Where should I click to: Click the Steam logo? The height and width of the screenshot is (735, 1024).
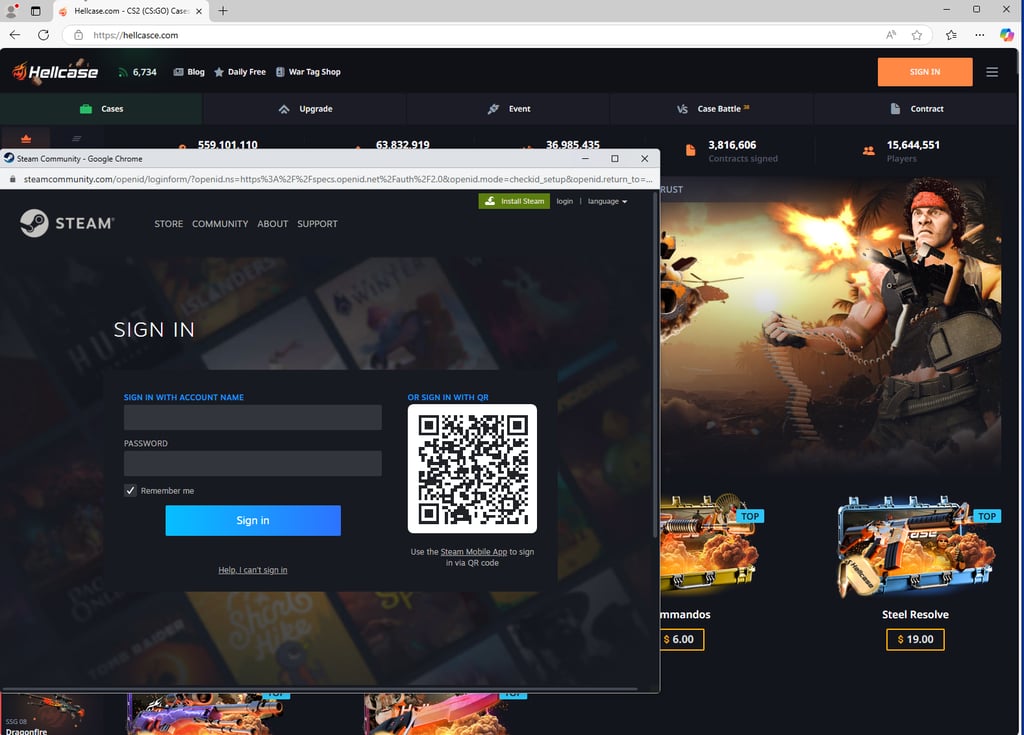point(67,223)
